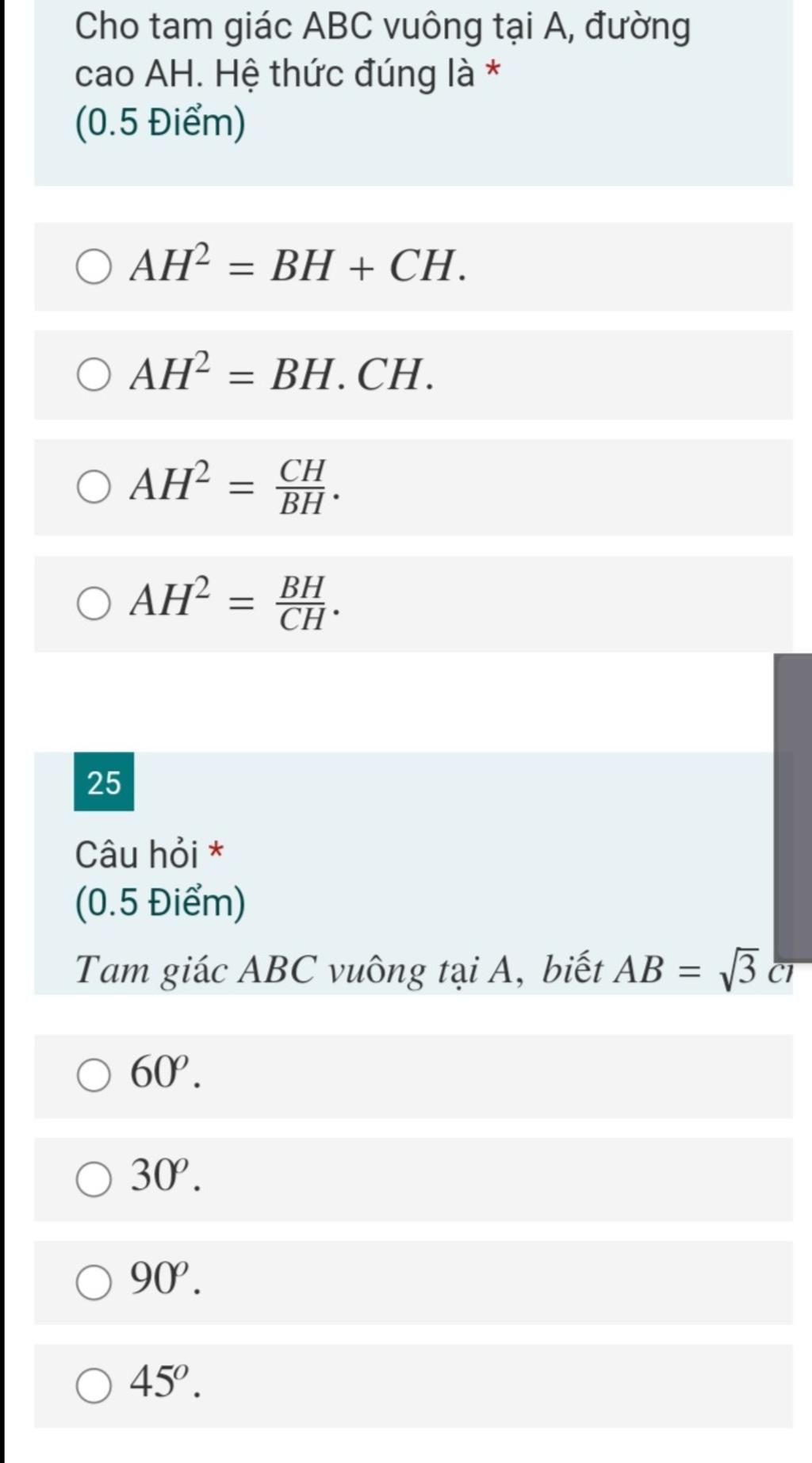Click the teal question number 25 badge

[x=104, y=782]
